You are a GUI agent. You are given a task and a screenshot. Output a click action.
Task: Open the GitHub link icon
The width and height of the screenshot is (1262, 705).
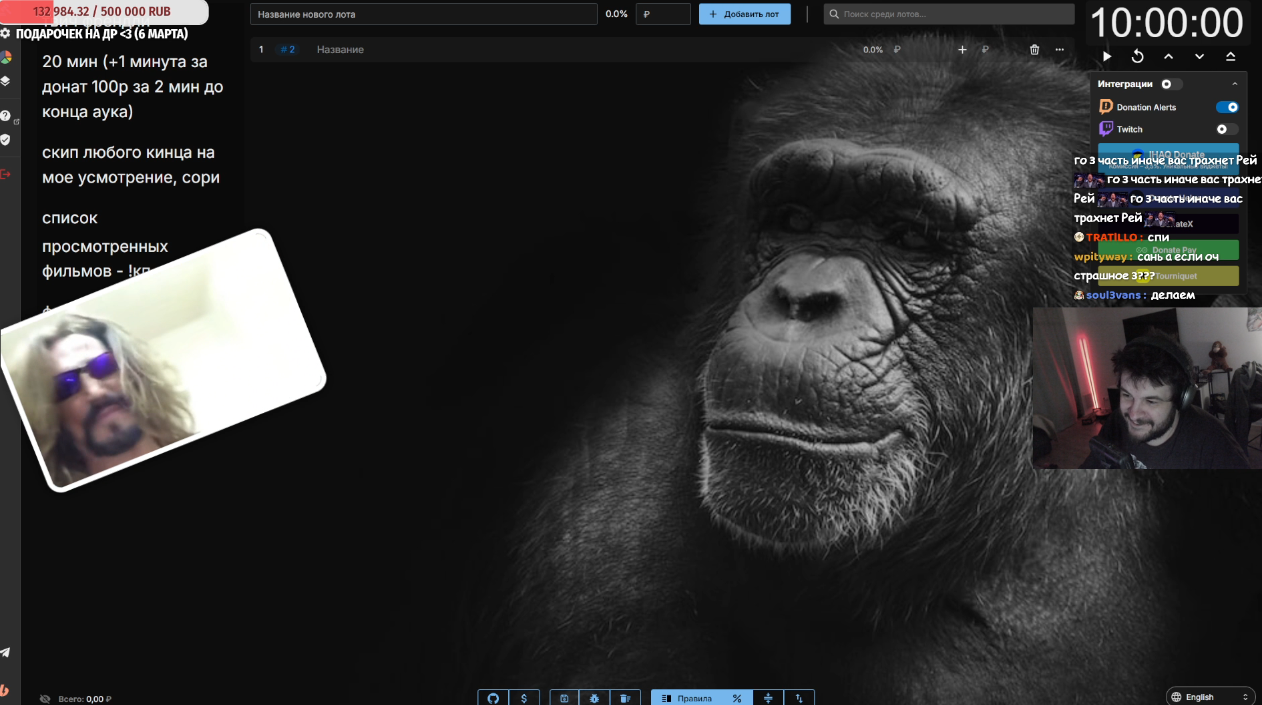(x=493, y=698)
